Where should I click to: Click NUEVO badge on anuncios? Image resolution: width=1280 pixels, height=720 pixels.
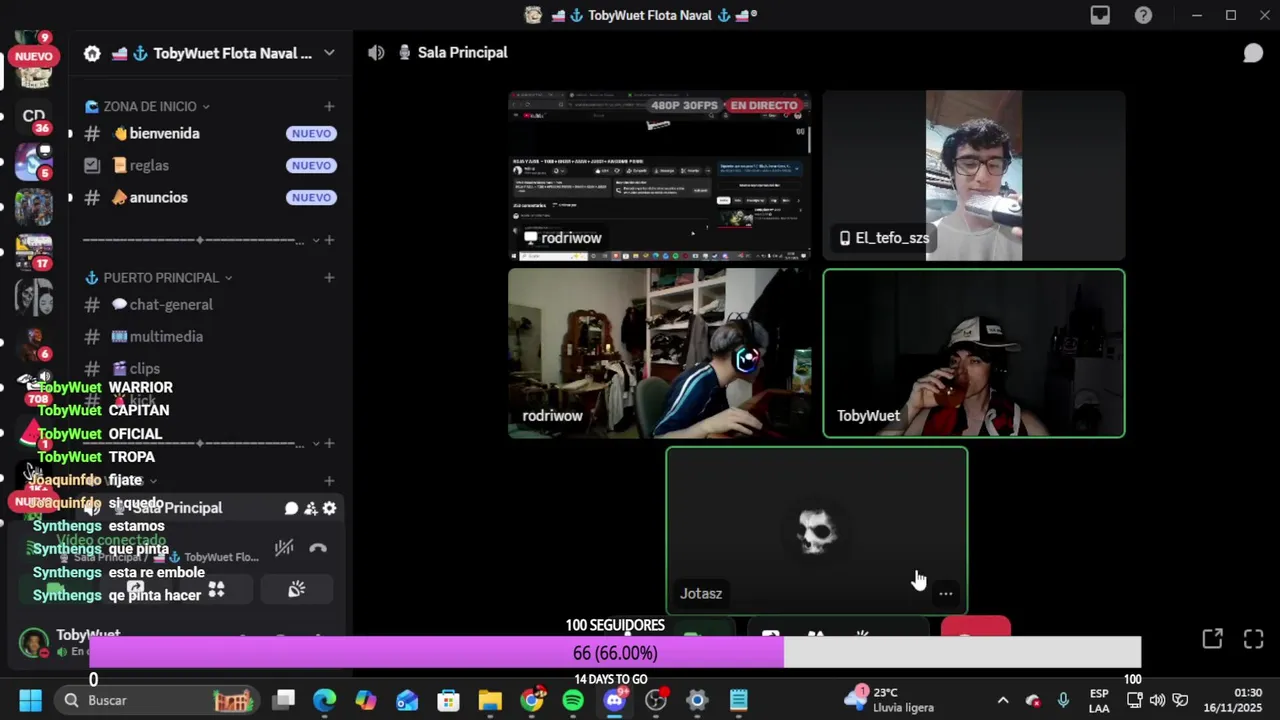311,197
